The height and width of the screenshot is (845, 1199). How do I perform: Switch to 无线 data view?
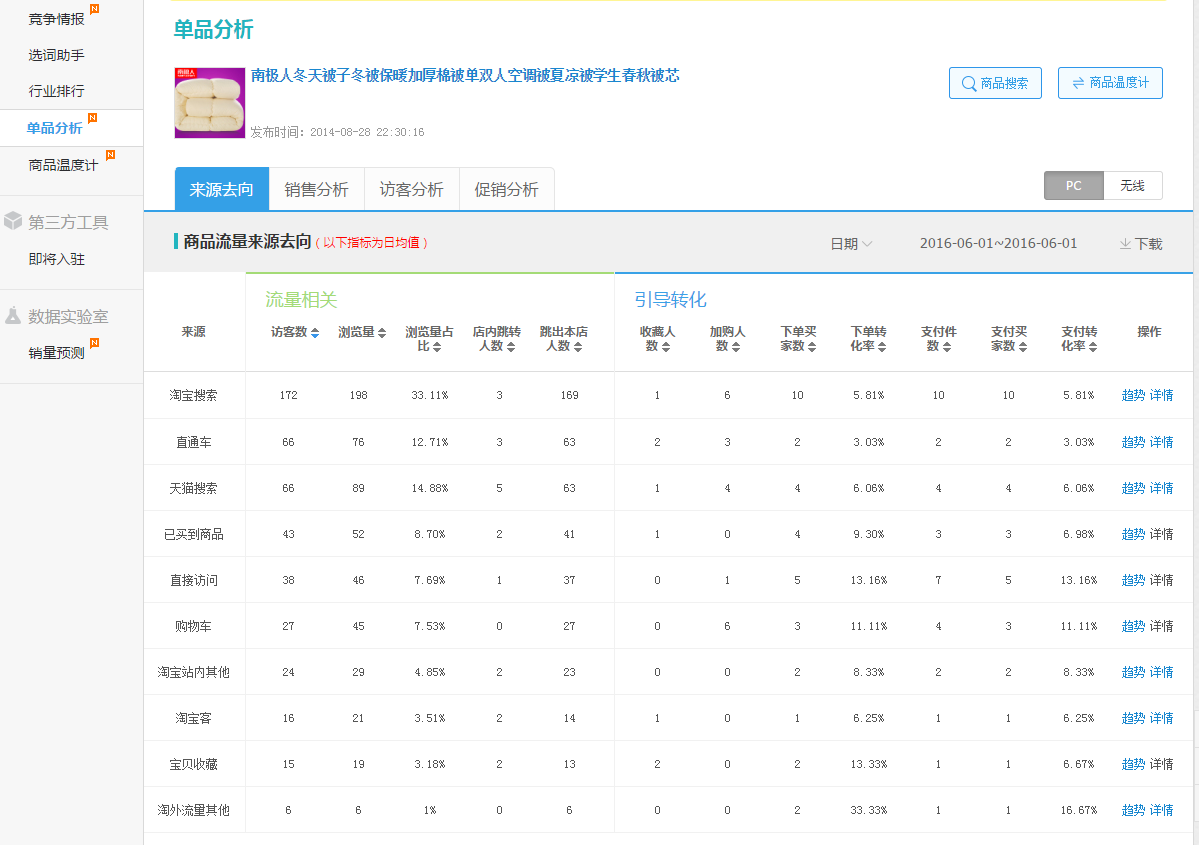coord(1132,186)
